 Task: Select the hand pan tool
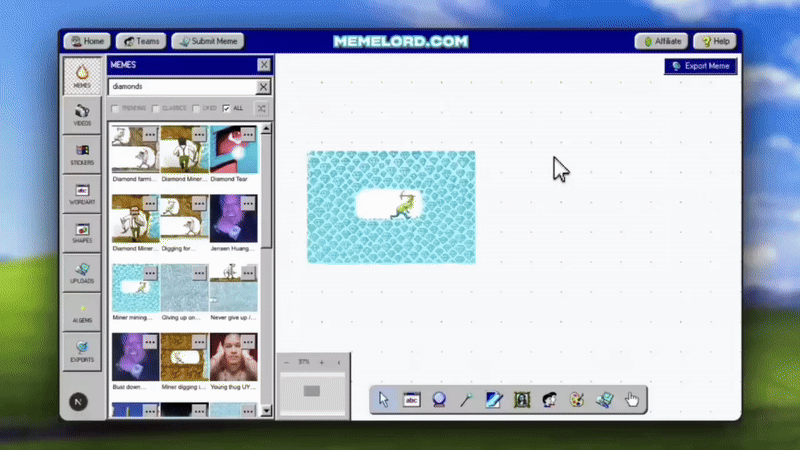[632, 399]
